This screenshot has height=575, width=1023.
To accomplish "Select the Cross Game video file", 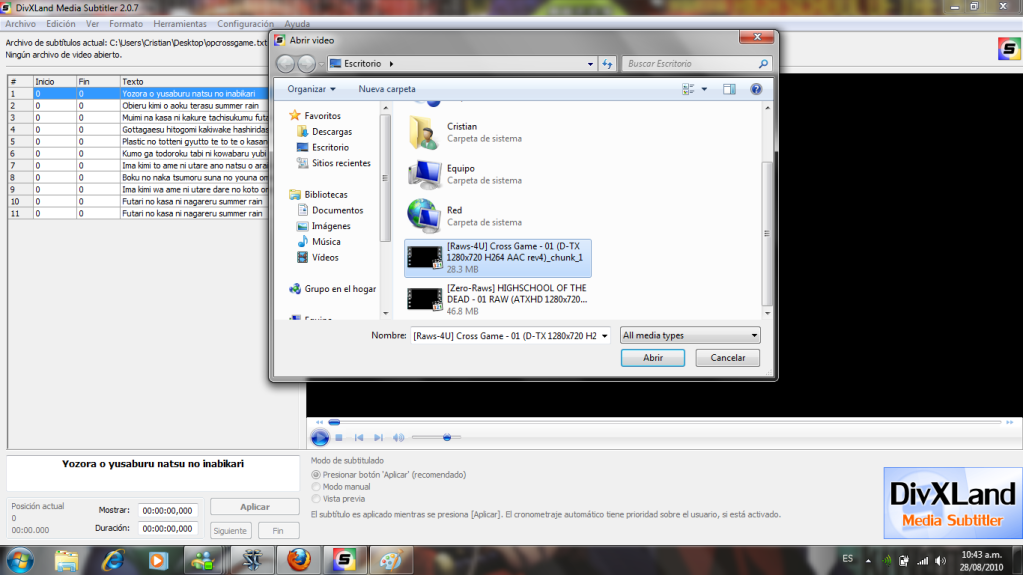I will pyautogui.click(x=498, y=258).
